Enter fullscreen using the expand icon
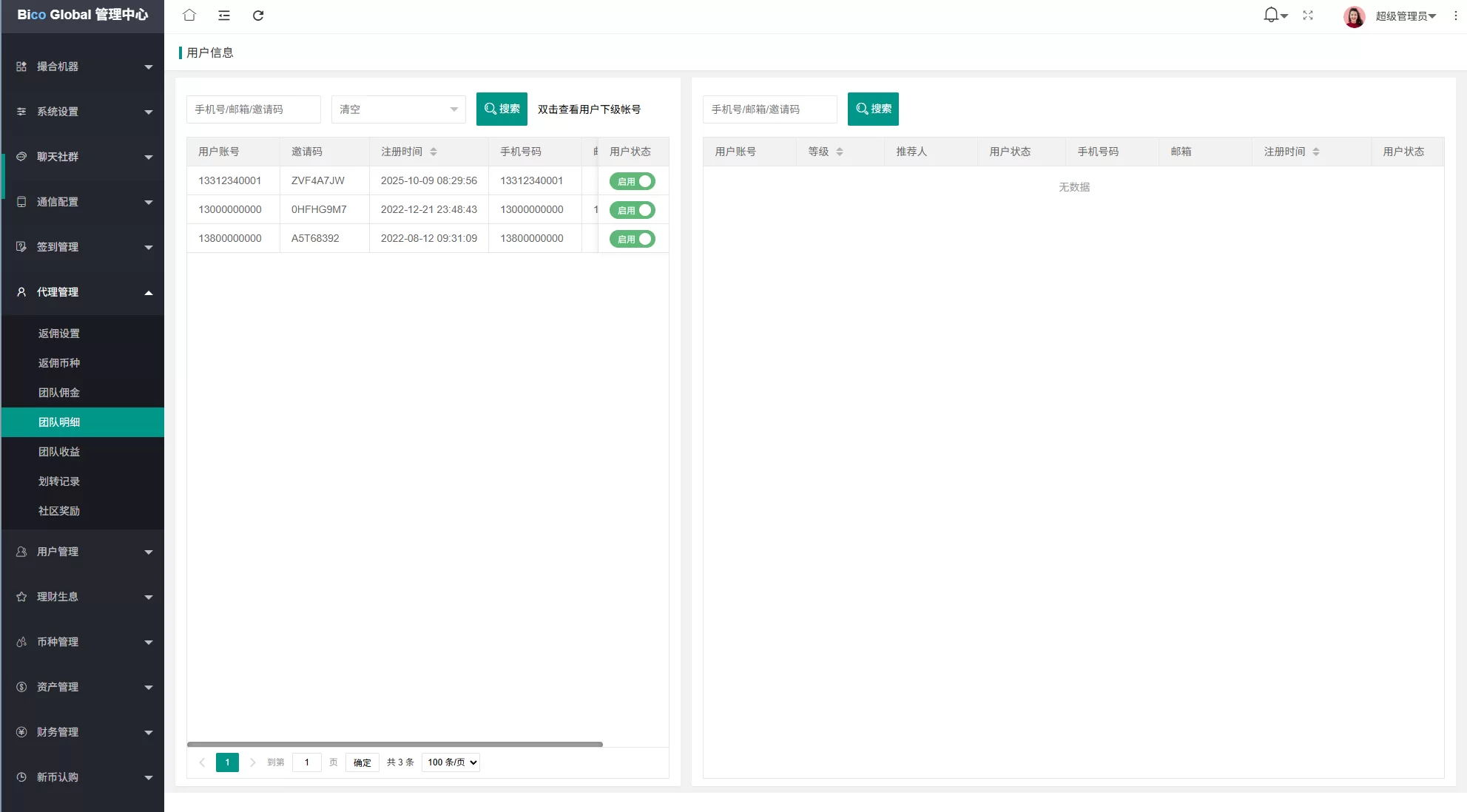The height and width of the screenshot is (812, 1467). pos(1308,16)
